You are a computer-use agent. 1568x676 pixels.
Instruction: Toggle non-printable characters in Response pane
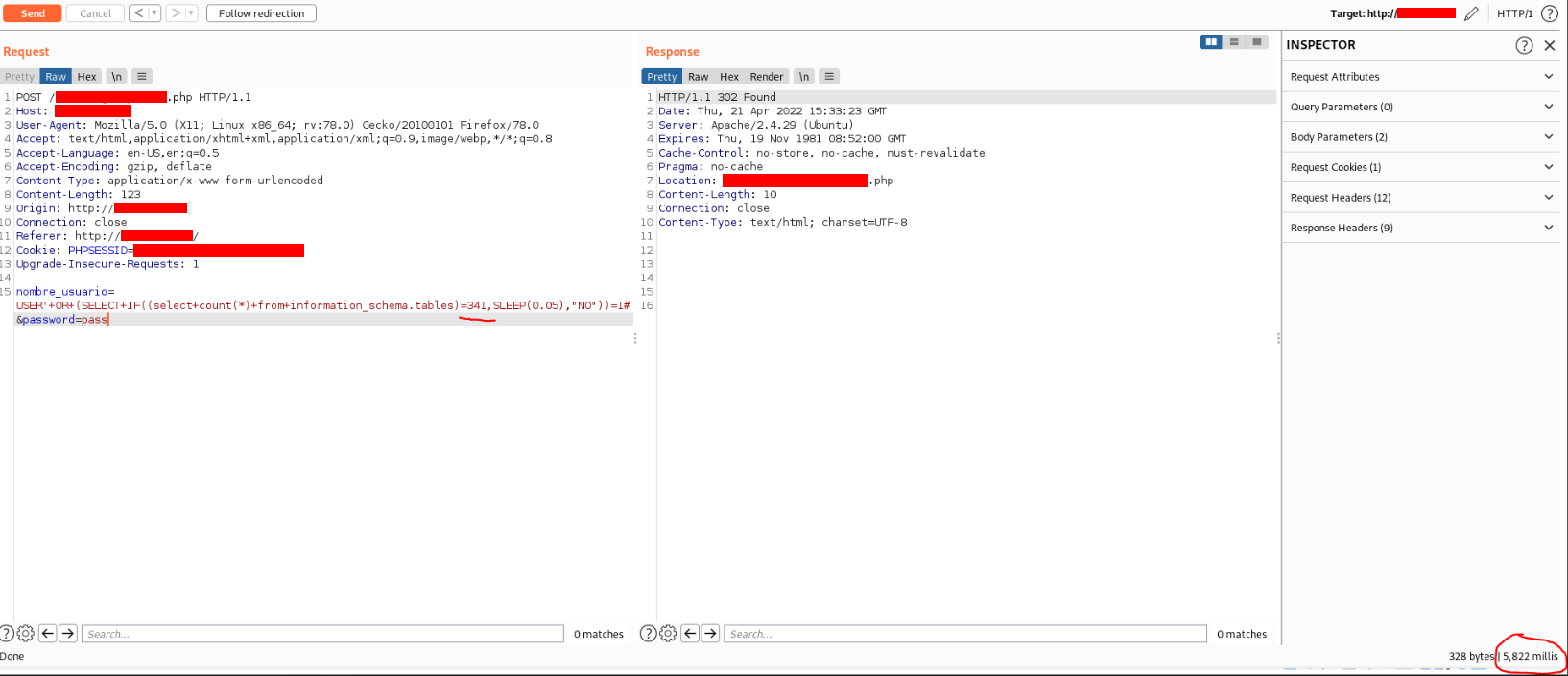(x=804, y=77)
